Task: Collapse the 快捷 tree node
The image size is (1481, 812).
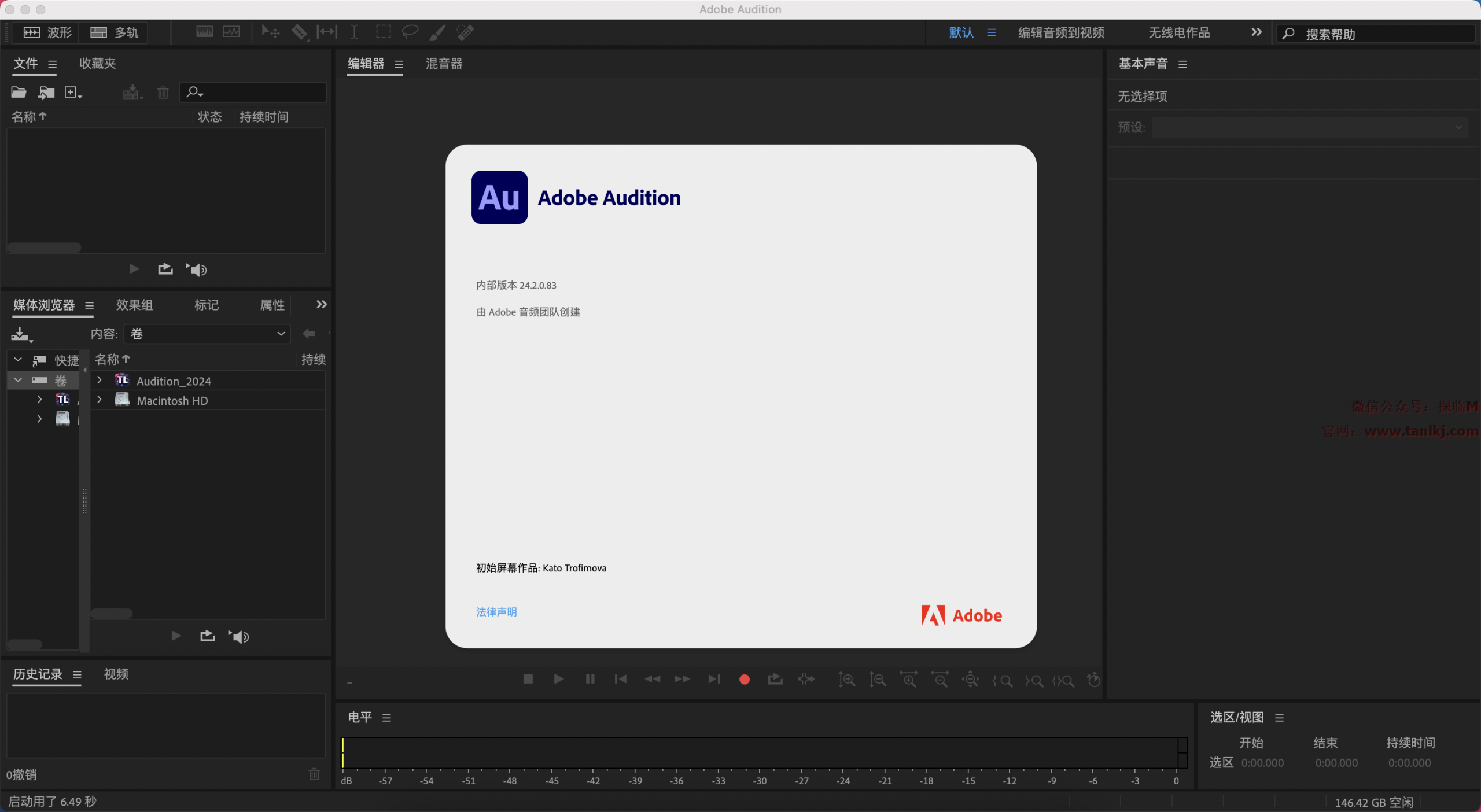Action: (18, 360)
